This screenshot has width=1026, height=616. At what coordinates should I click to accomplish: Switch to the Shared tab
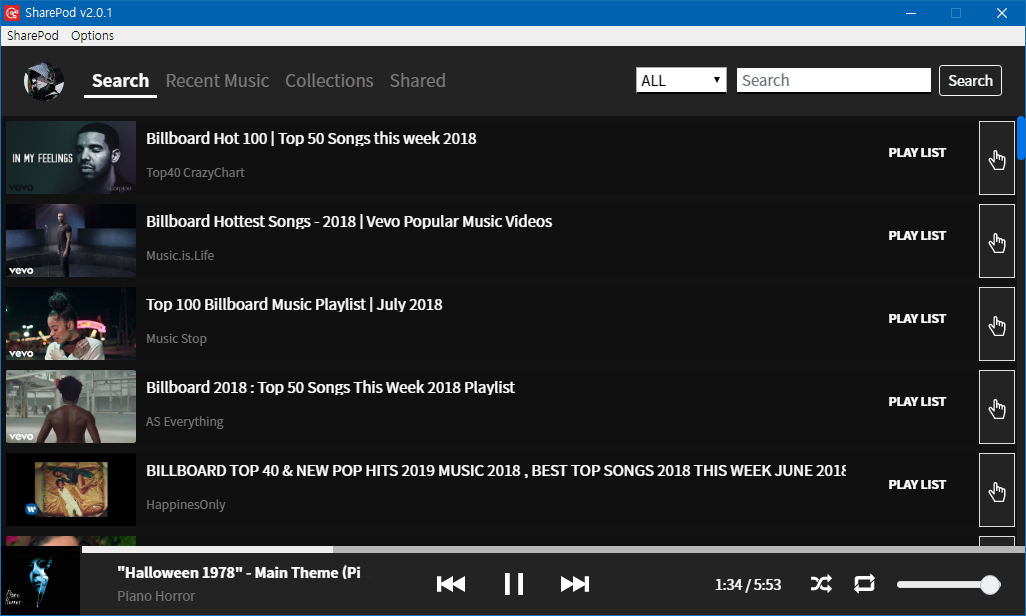417,81
